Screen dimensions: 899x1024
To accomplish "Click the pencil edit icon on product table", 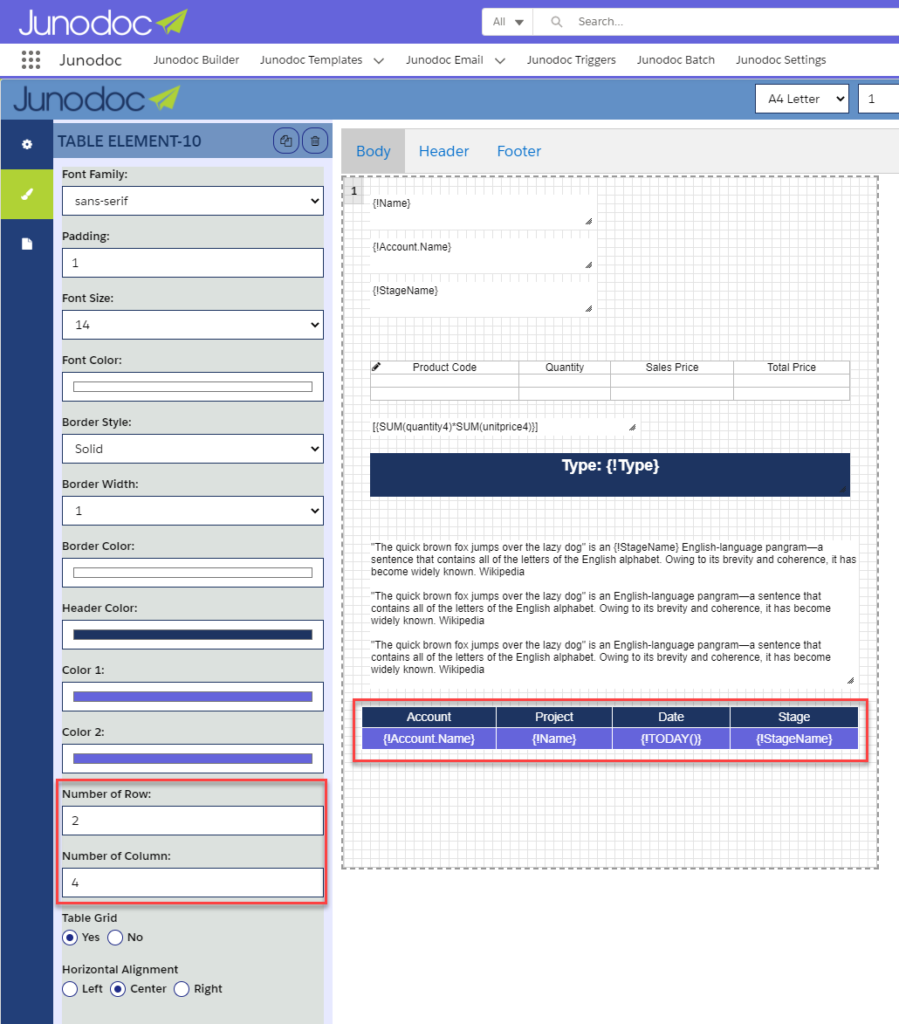I will click(376, 367).
